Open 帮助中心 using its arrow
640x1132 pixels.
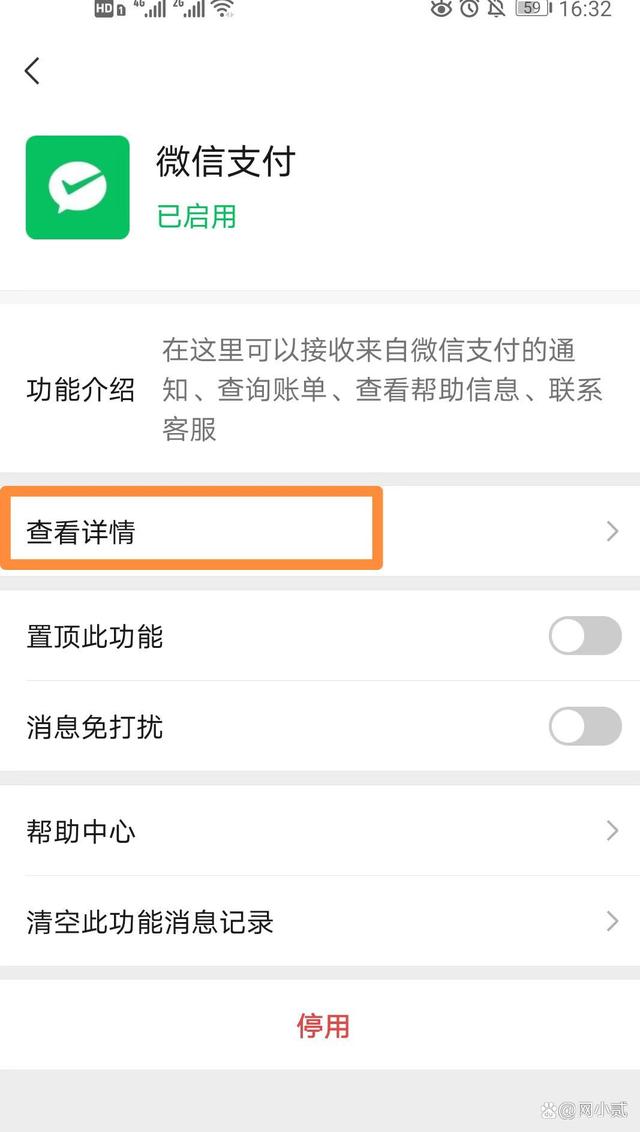pos(612,831)
